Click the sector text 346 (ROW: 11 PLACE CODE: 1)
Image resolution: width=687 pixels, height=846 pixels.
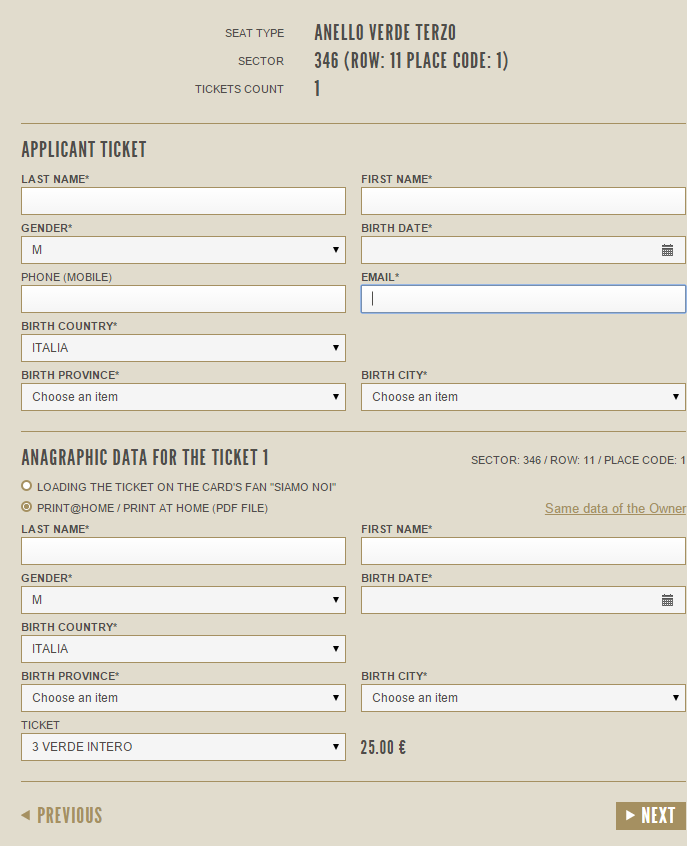coord(411,60)
